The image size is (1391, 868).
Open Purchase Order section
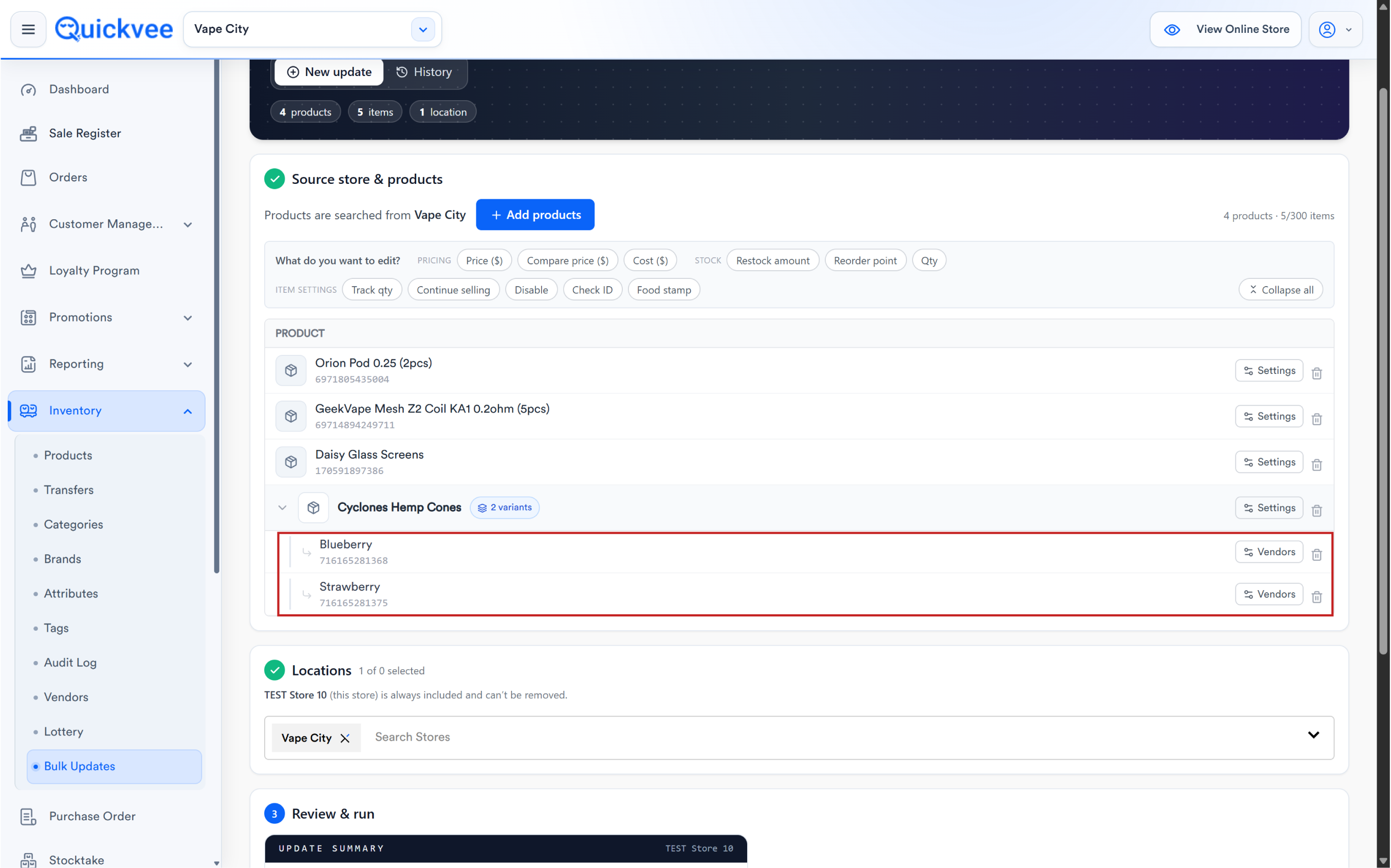92,816
